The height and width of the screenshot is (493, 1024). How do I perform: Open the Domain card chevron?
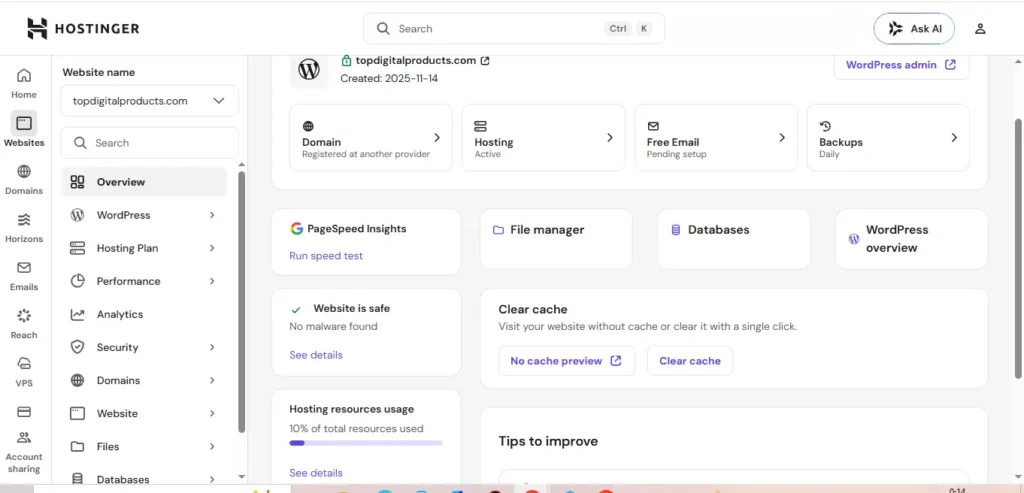click(x=437, y=138)
